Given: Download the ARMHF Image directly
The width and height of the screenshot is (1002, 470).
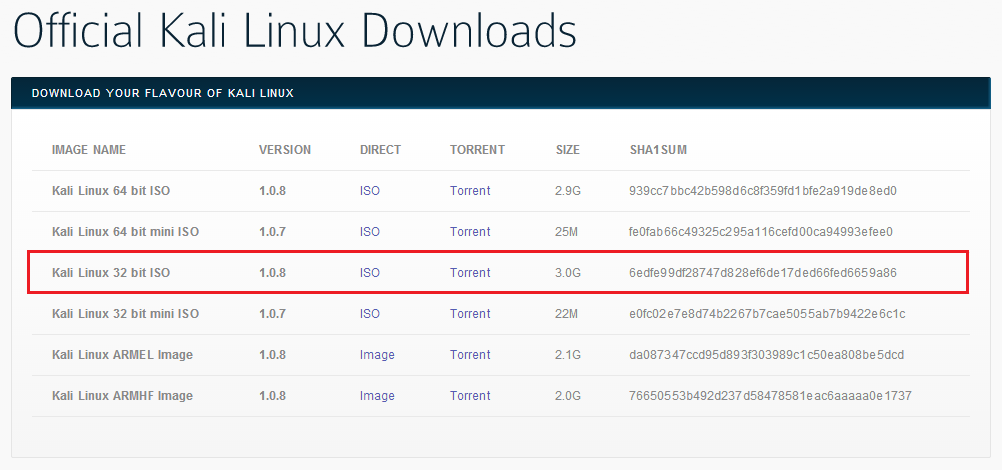Looking at the screenshot, I should coord(377,396).
